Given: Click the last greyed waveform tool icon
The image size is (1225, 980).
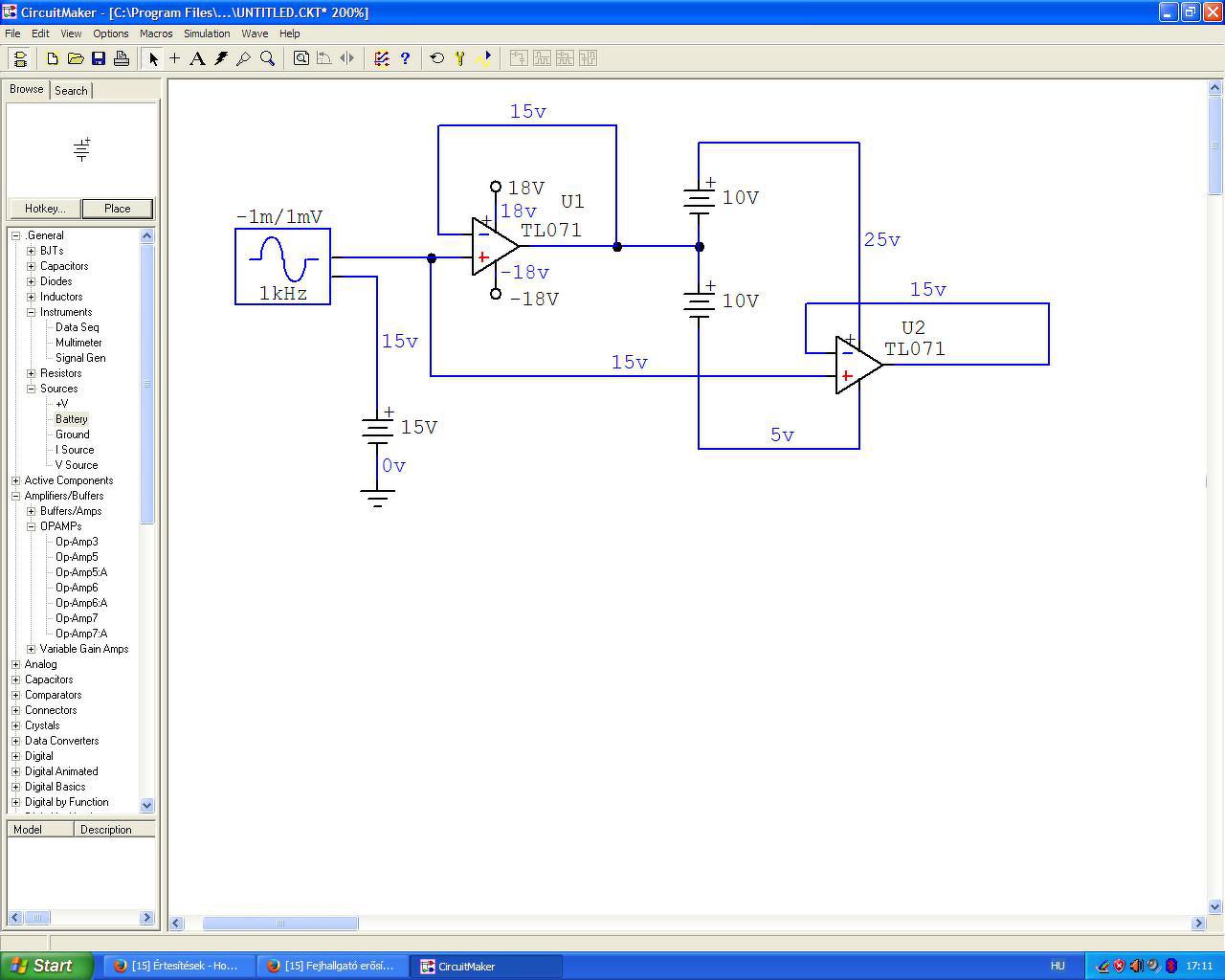Looking at the screenshot, I should tap(588, 58).
